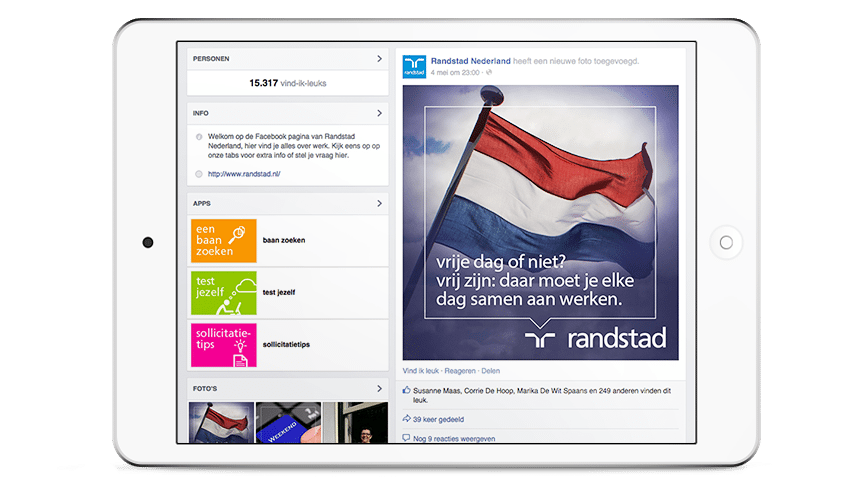The width and height of the screenshot is (860, 490).
Task: Click the info bullet icon beside welcome text
Action: point(199,137)
